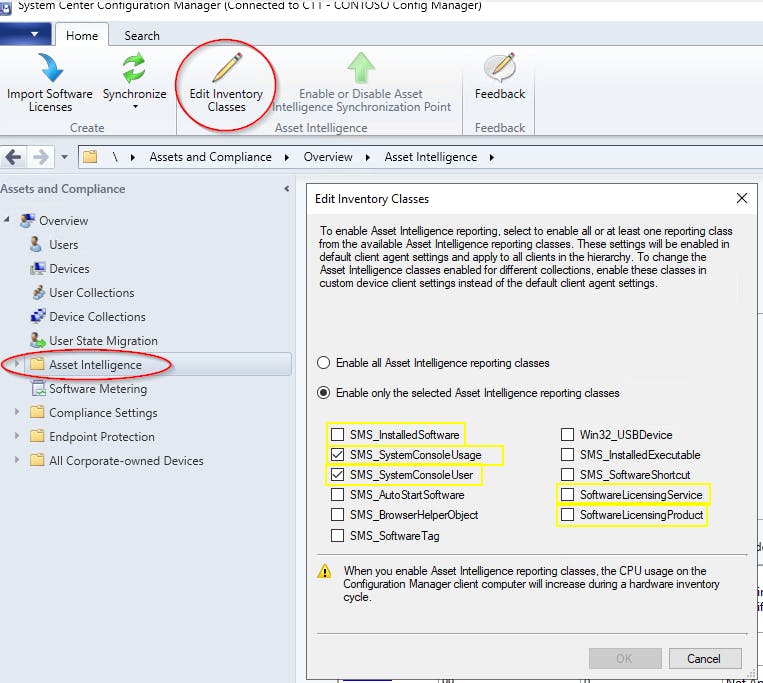This screenshot has height=683, width=763.
Task: Expand breadcrumb arrow after Assets and Compliance
Action: click(x=287, y=157)
